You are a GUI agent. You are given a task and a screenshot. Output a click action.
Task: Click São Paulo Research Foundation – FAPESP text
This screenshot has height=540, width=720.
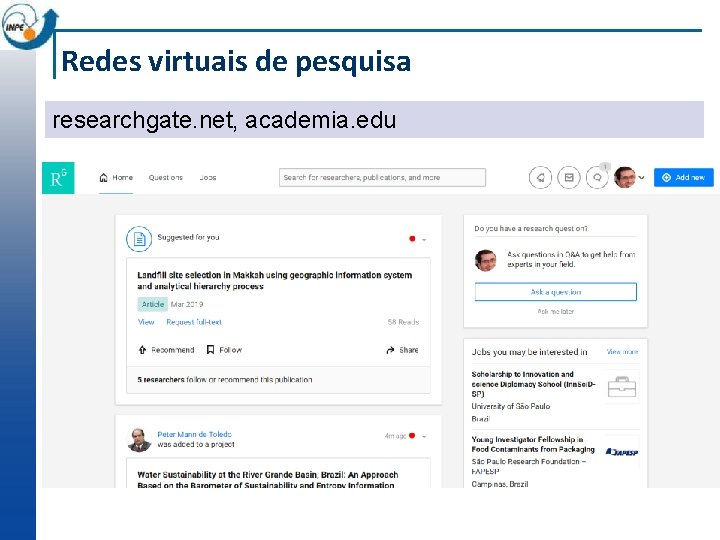528,466
